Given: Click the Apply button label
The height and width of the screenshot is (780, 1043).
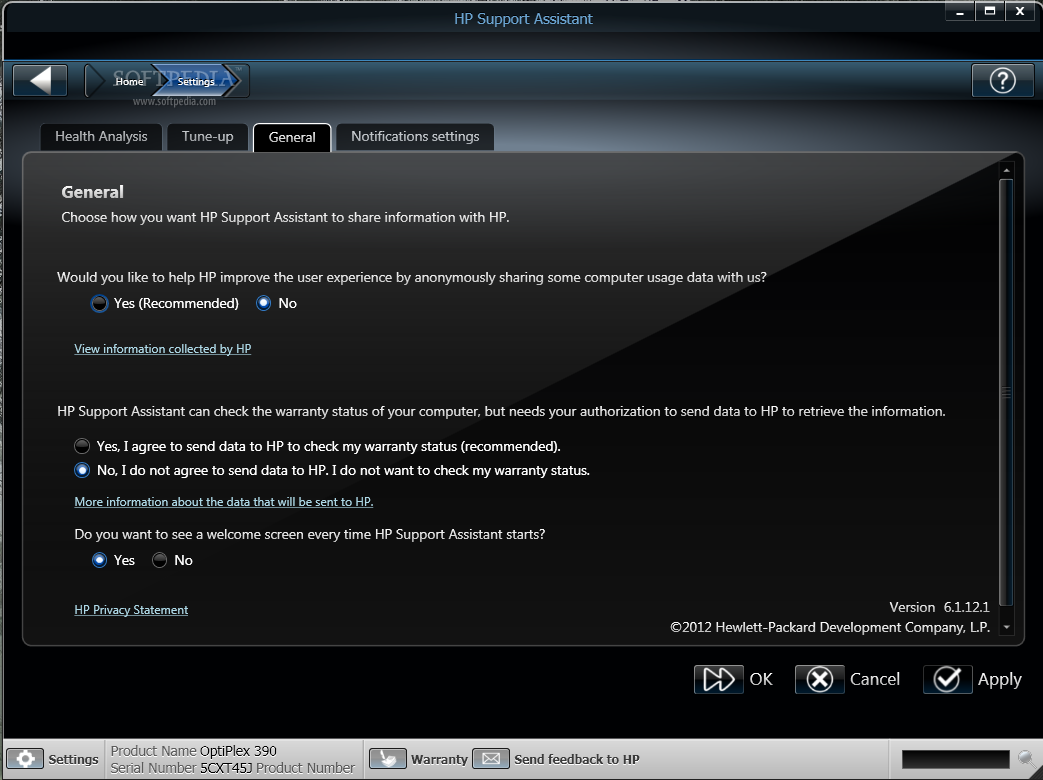Looking at the screenshot, I should (x=1000, y=680).
